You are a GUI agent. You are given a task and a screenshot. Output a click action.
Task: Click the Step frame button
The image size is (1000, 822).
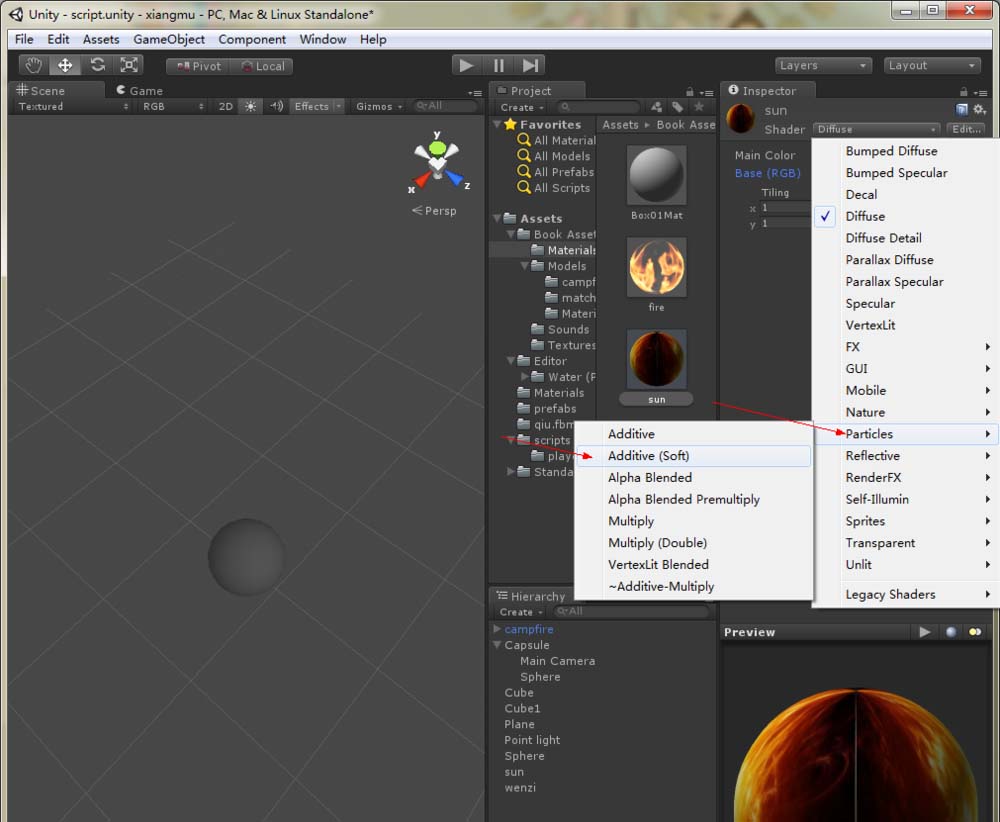(530, 65)
